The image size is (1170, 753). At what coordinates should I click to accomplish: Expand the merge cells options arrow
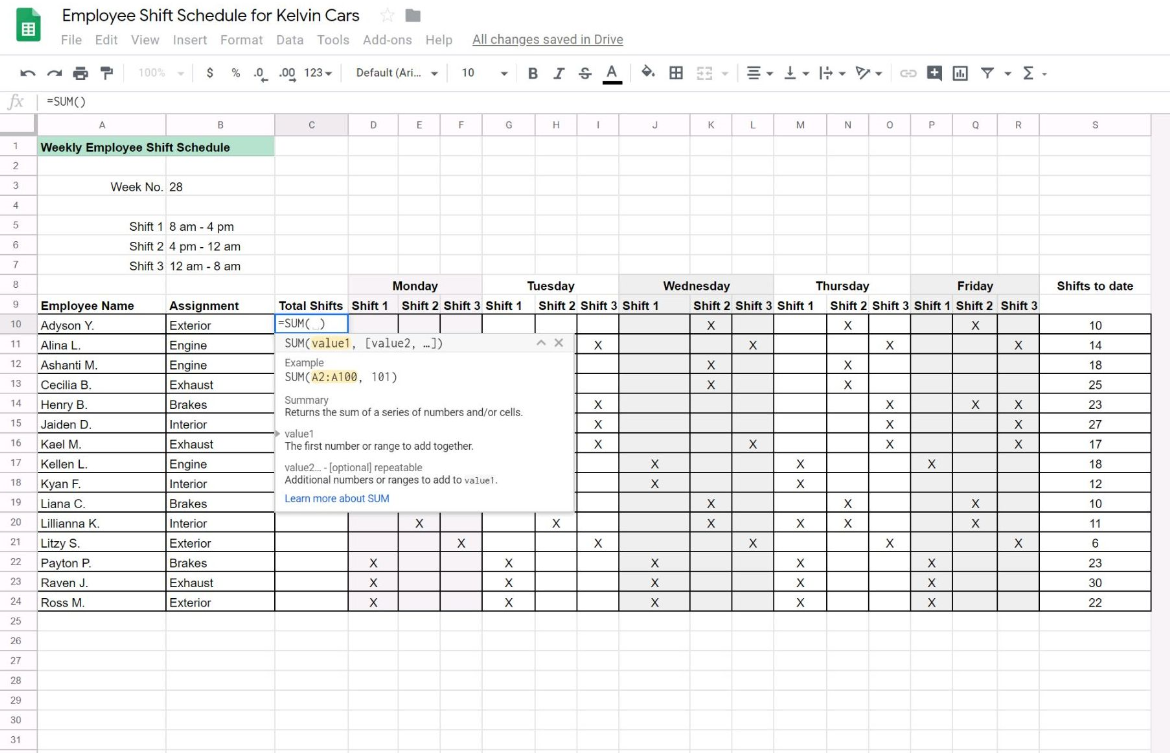pos(725,74)
